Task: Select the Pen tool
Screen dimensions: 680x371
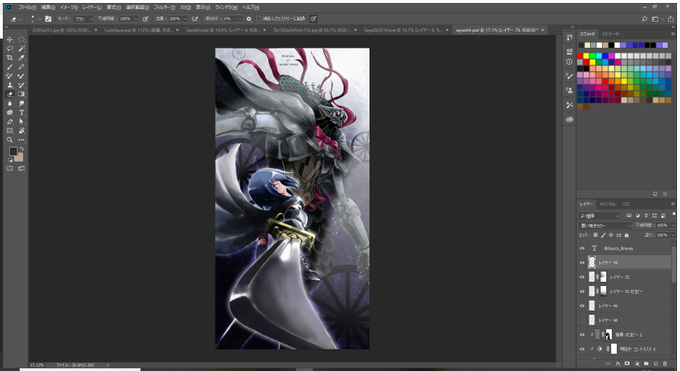Action: click(x=10, y=121)
